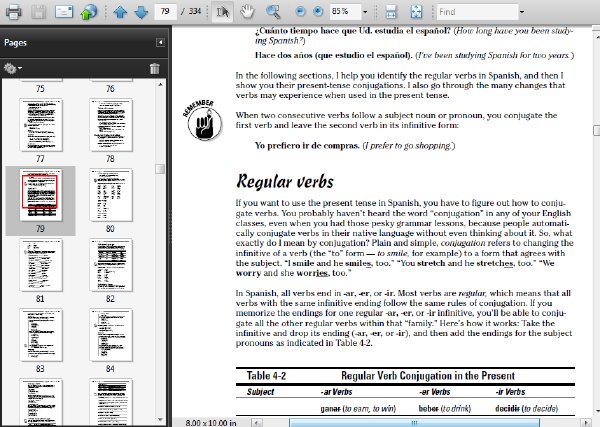Click the -ir Verbs column header
The image size is (600, 427).
coord(510,392)
